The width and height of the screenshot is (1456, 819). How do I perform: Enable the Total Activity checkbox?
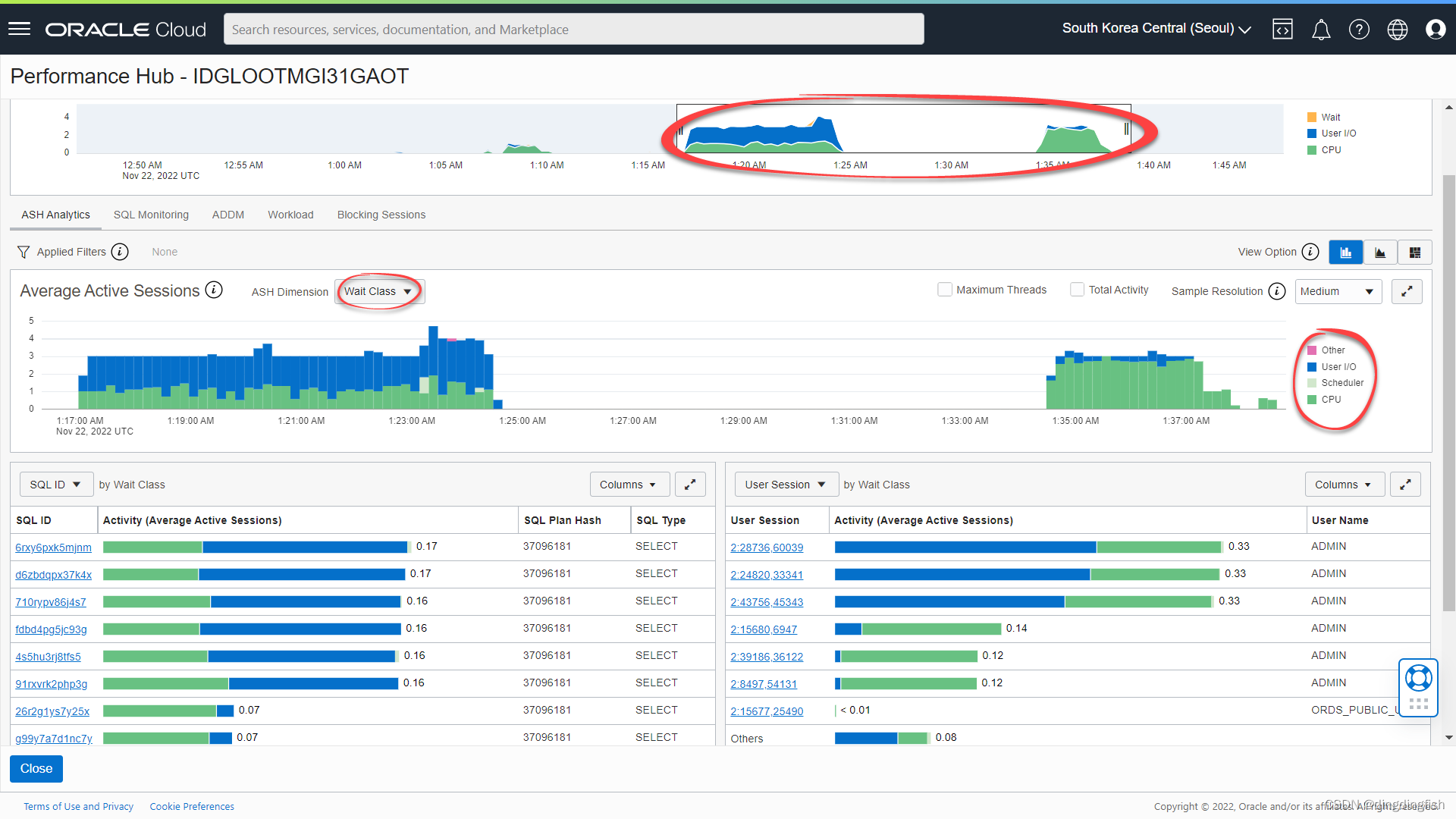click(1077, 290)
